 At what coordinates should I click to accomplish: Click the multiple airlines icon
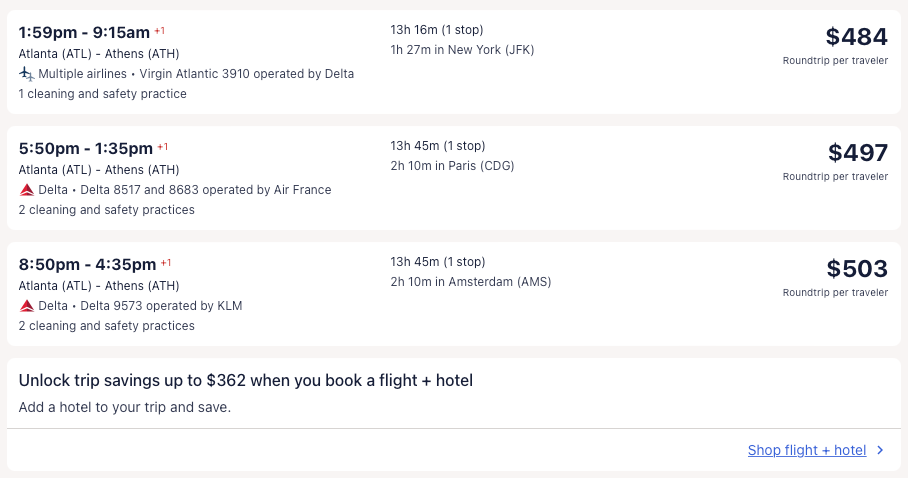tap(26, 74)
